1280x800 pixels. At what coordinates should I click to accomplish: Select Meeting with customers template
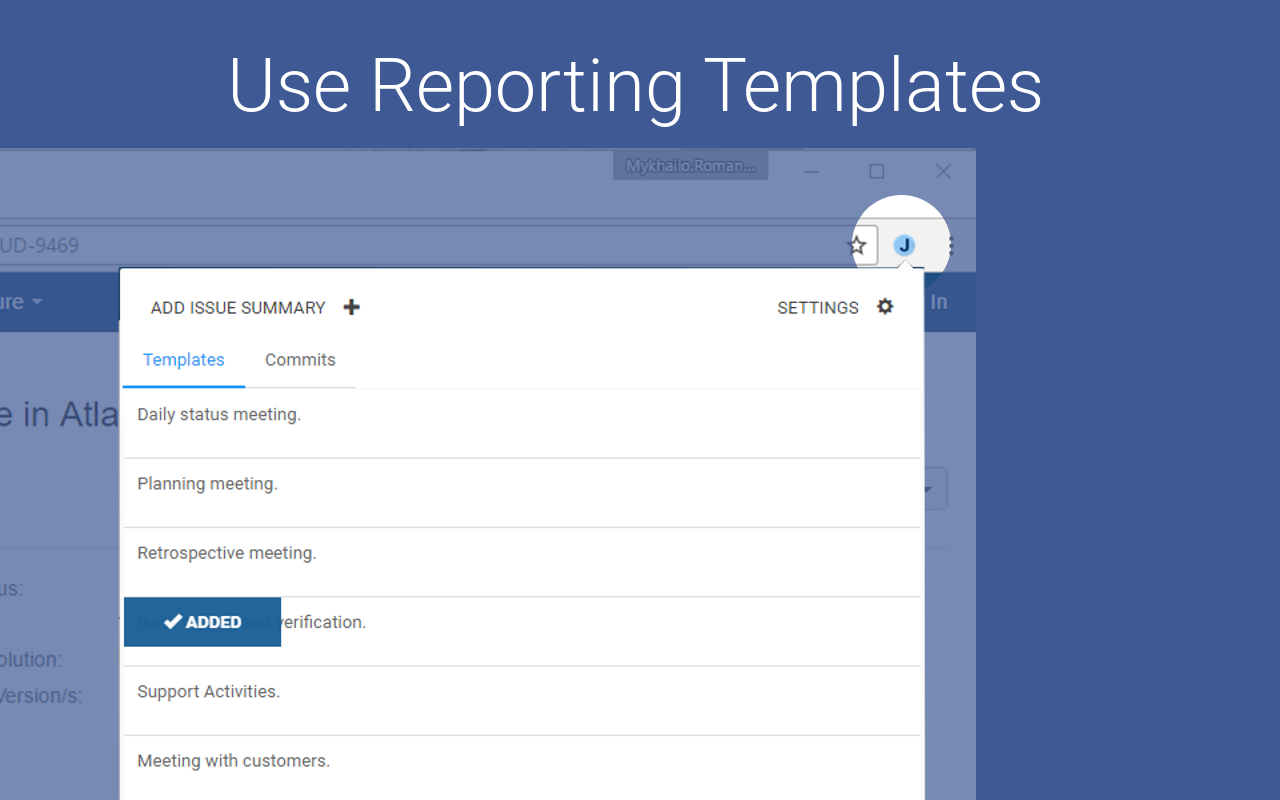click(x=522, y=768)
